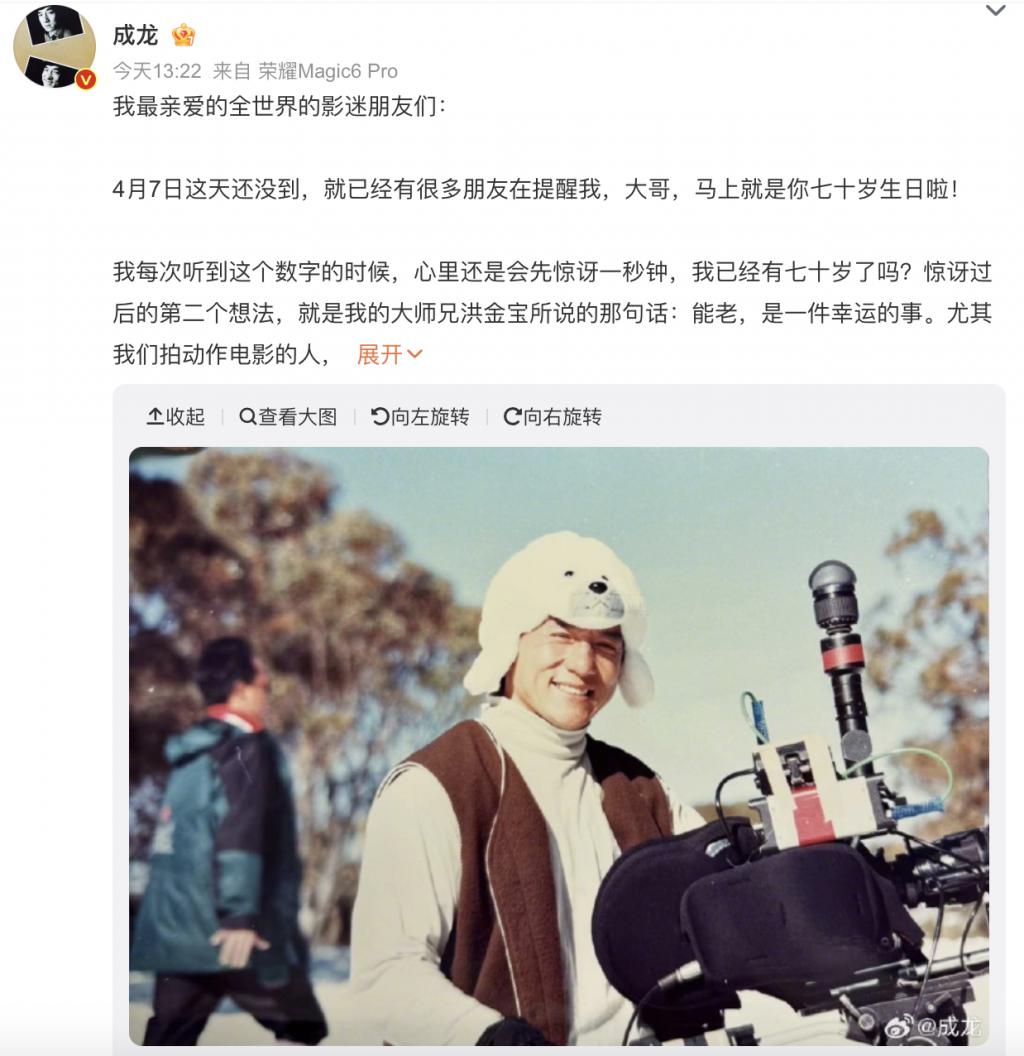
Task: Open the 成龙 username link
Action: pos(135,35)
